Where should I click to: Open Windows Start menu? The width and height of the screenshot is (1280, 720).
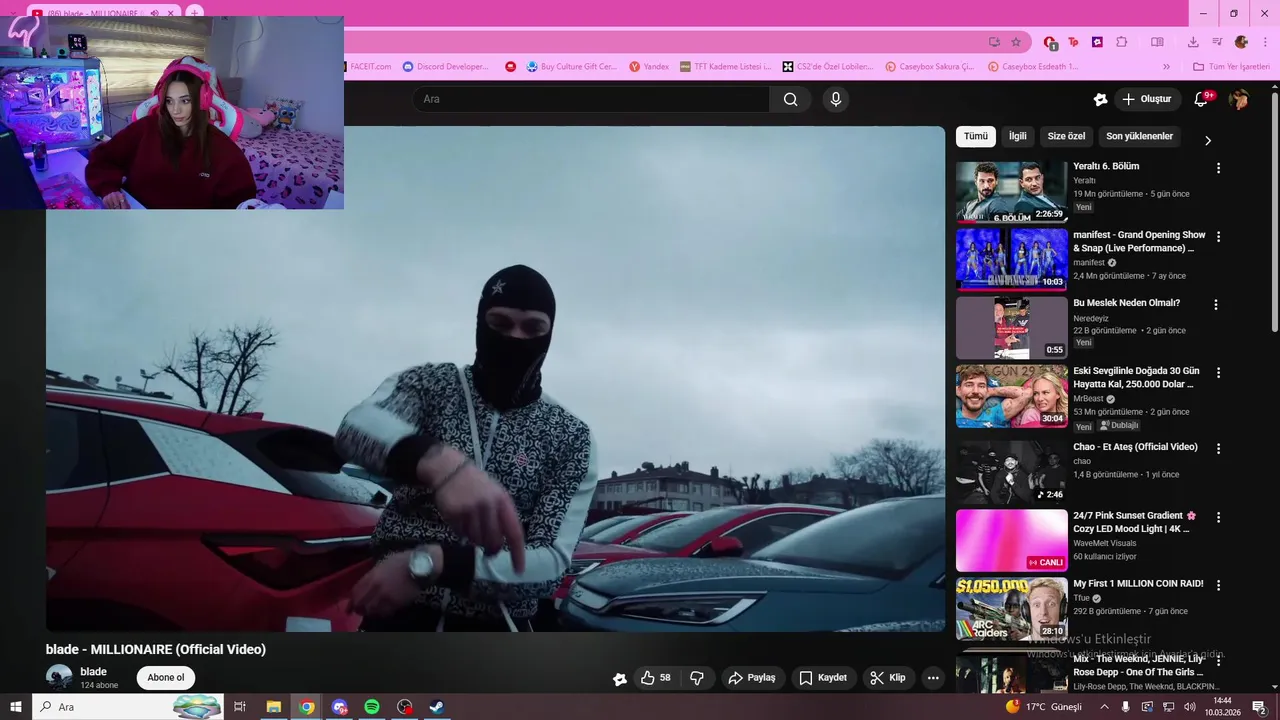pos(15,707)
